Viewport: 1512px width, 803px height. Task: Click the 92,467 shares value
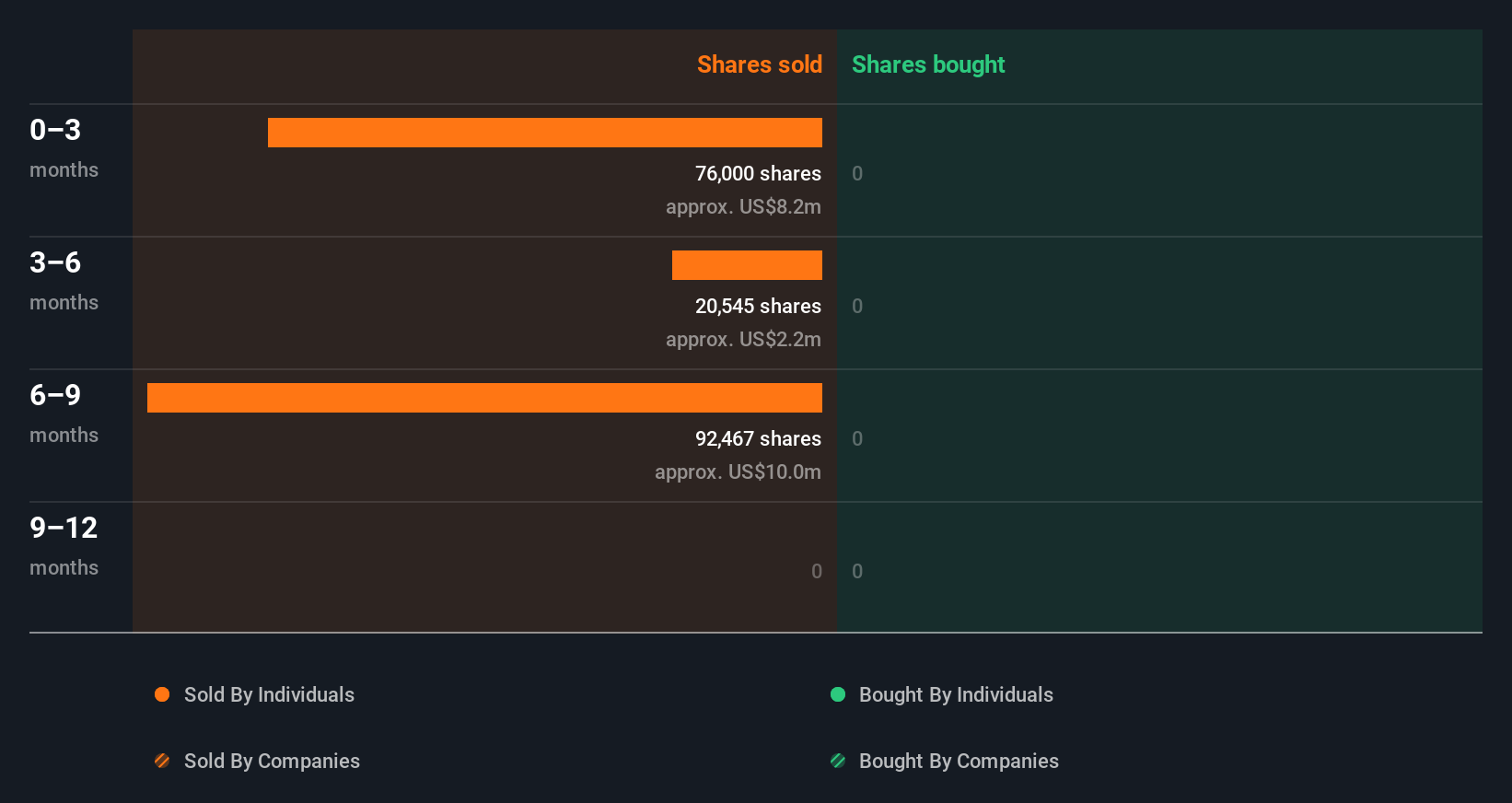click(x=758, y=438)
